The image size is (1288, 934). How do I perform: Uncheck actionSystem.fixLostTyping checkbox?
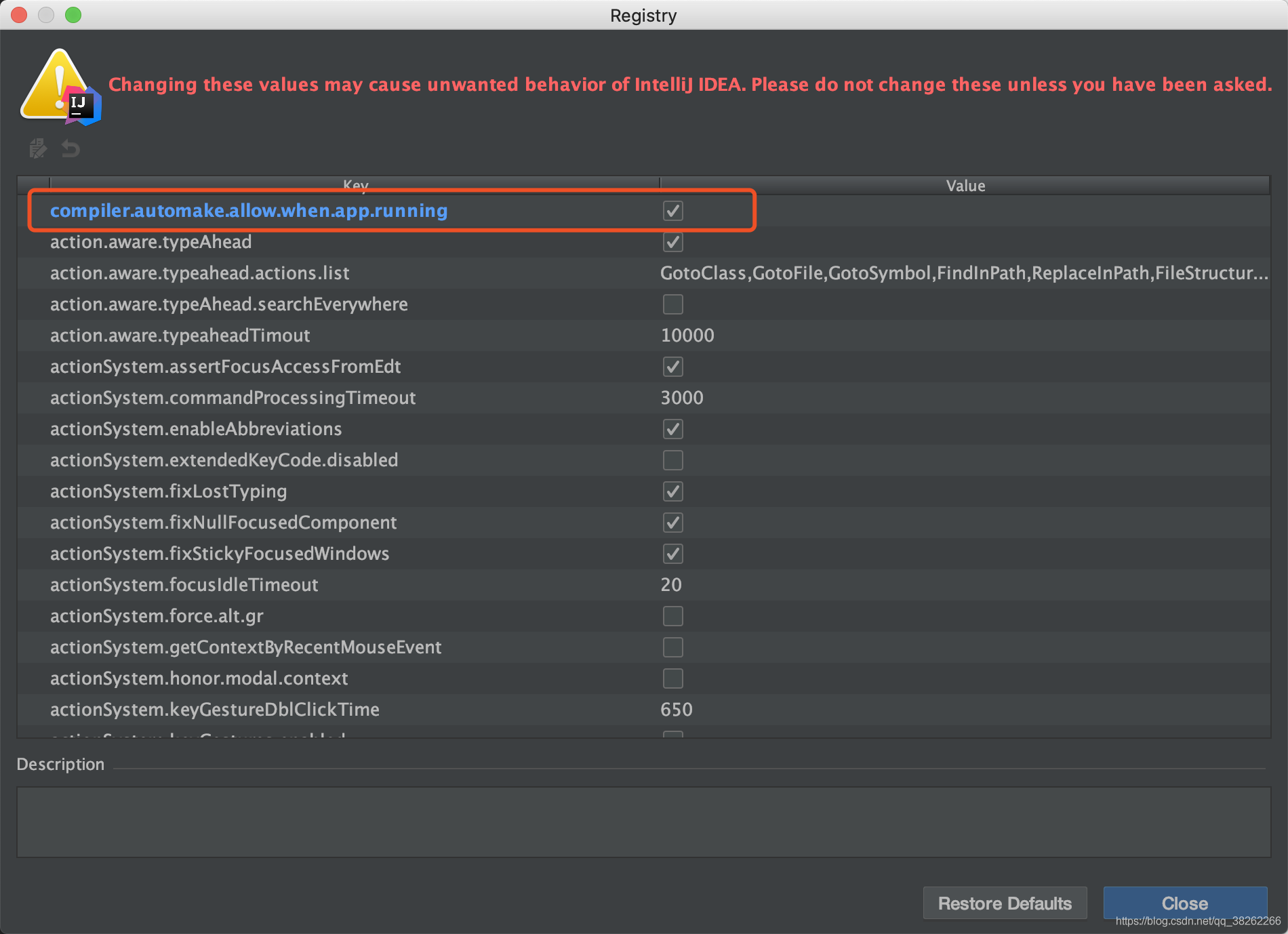tap(672, 491)
